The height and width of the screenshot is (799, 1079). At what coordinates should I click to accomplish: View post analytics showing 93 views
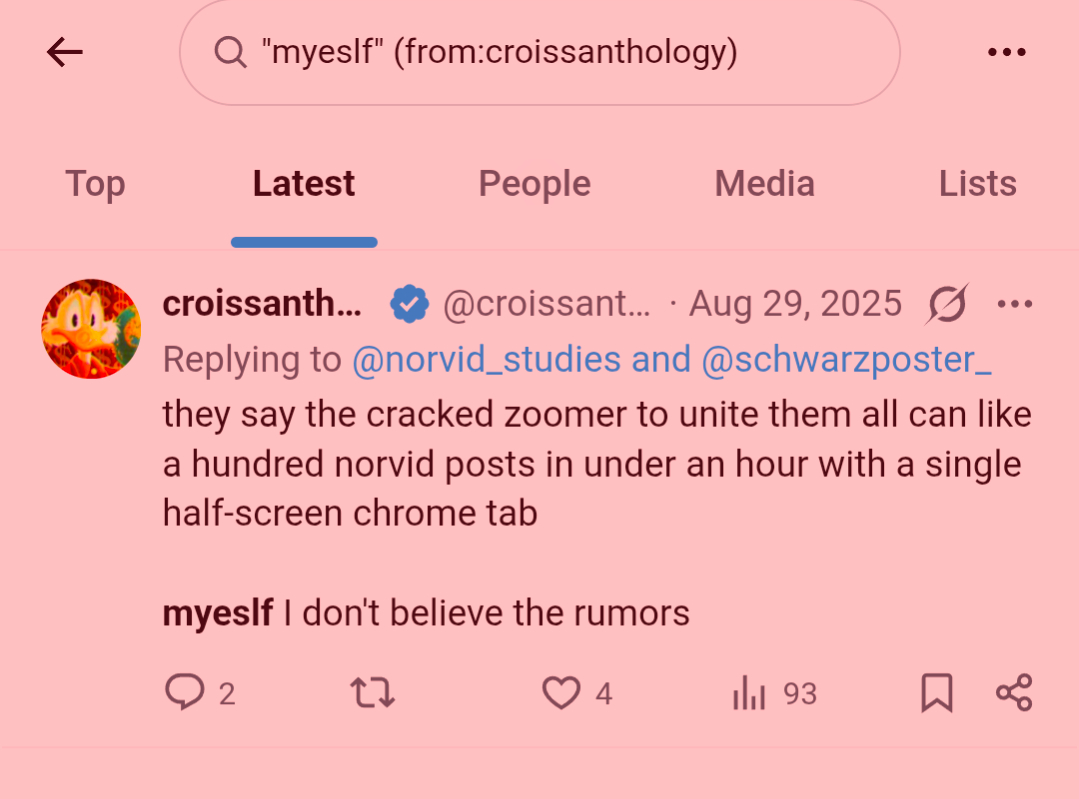coord(749,692)
